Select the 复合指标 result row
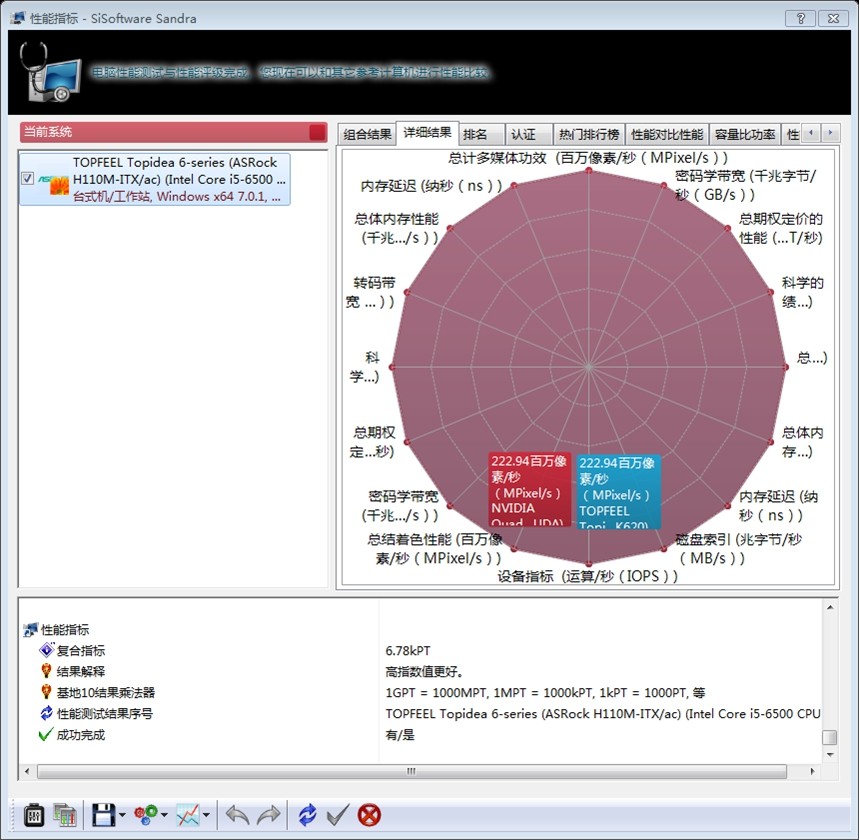Screen dimensions: 859x840 (80, 650)
